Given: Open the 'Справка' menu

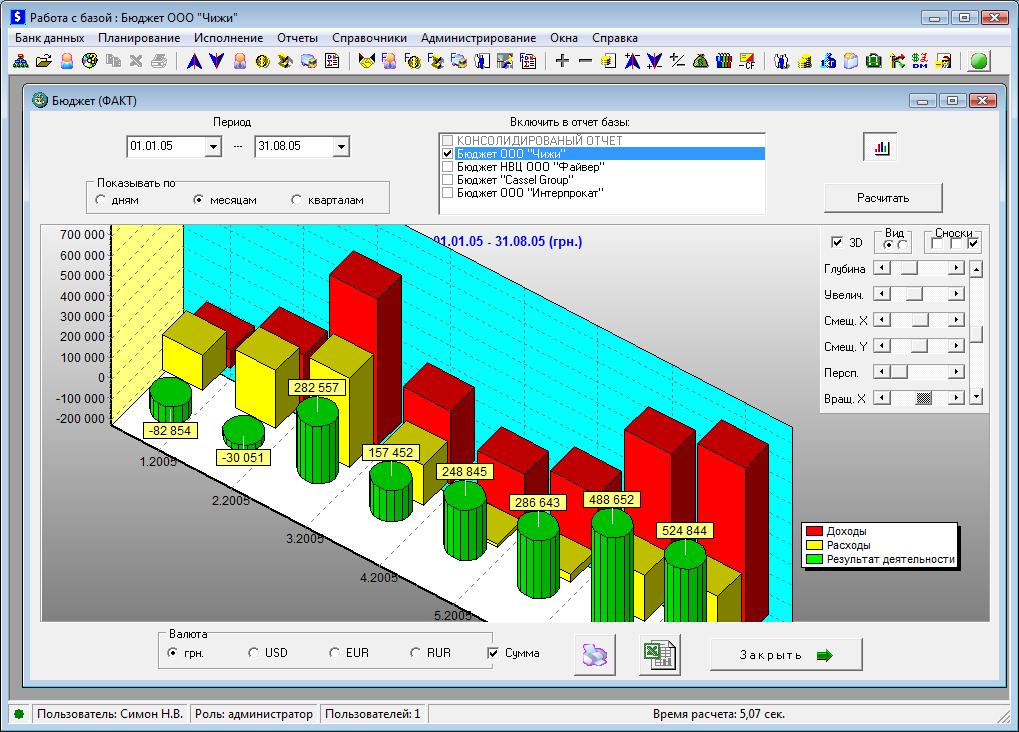Looking at the screenshot, I should pyautogui.click(x=614, y=38).
